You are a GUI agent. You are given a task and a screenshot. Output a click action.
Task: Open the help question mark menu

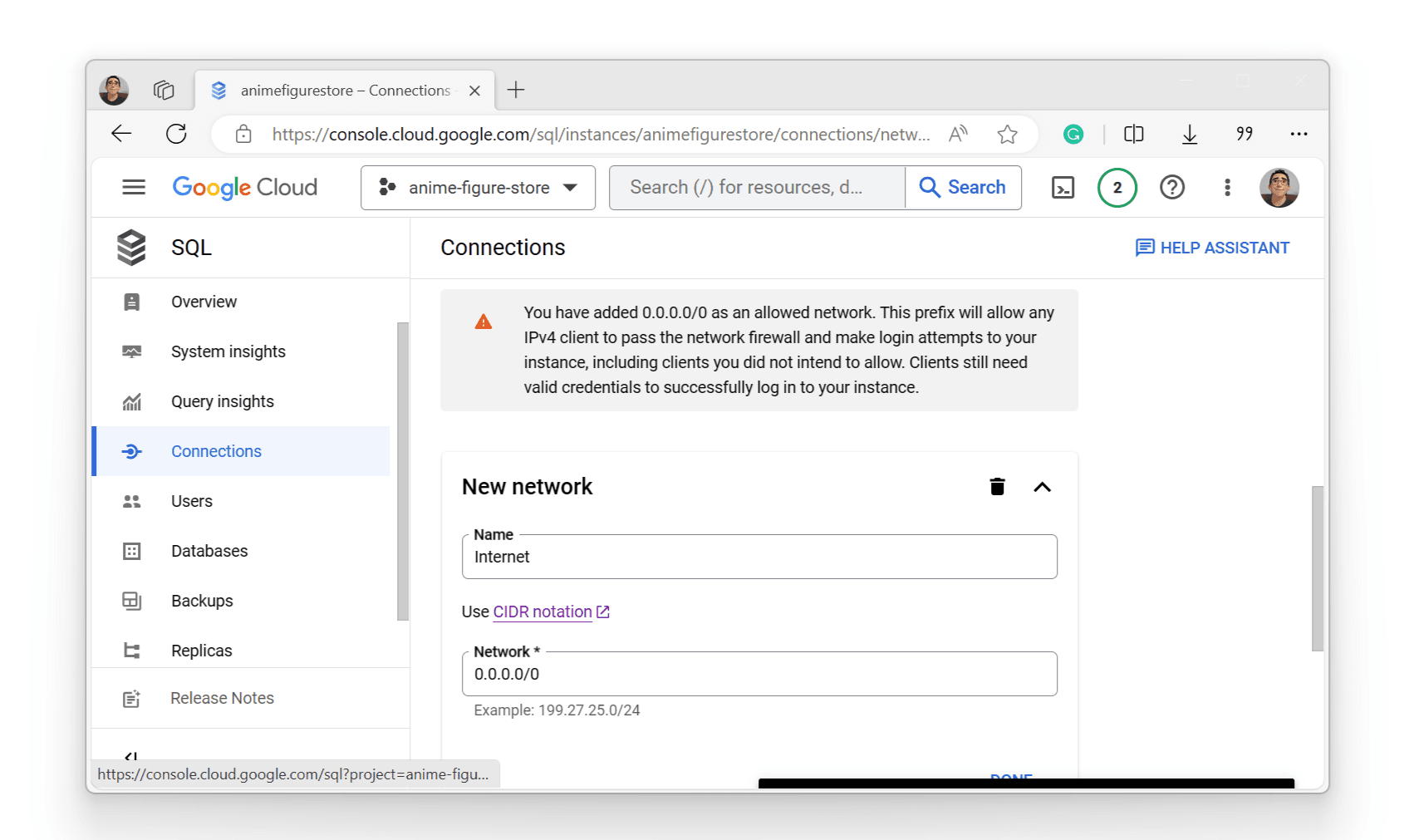[x=1172, y=188]
